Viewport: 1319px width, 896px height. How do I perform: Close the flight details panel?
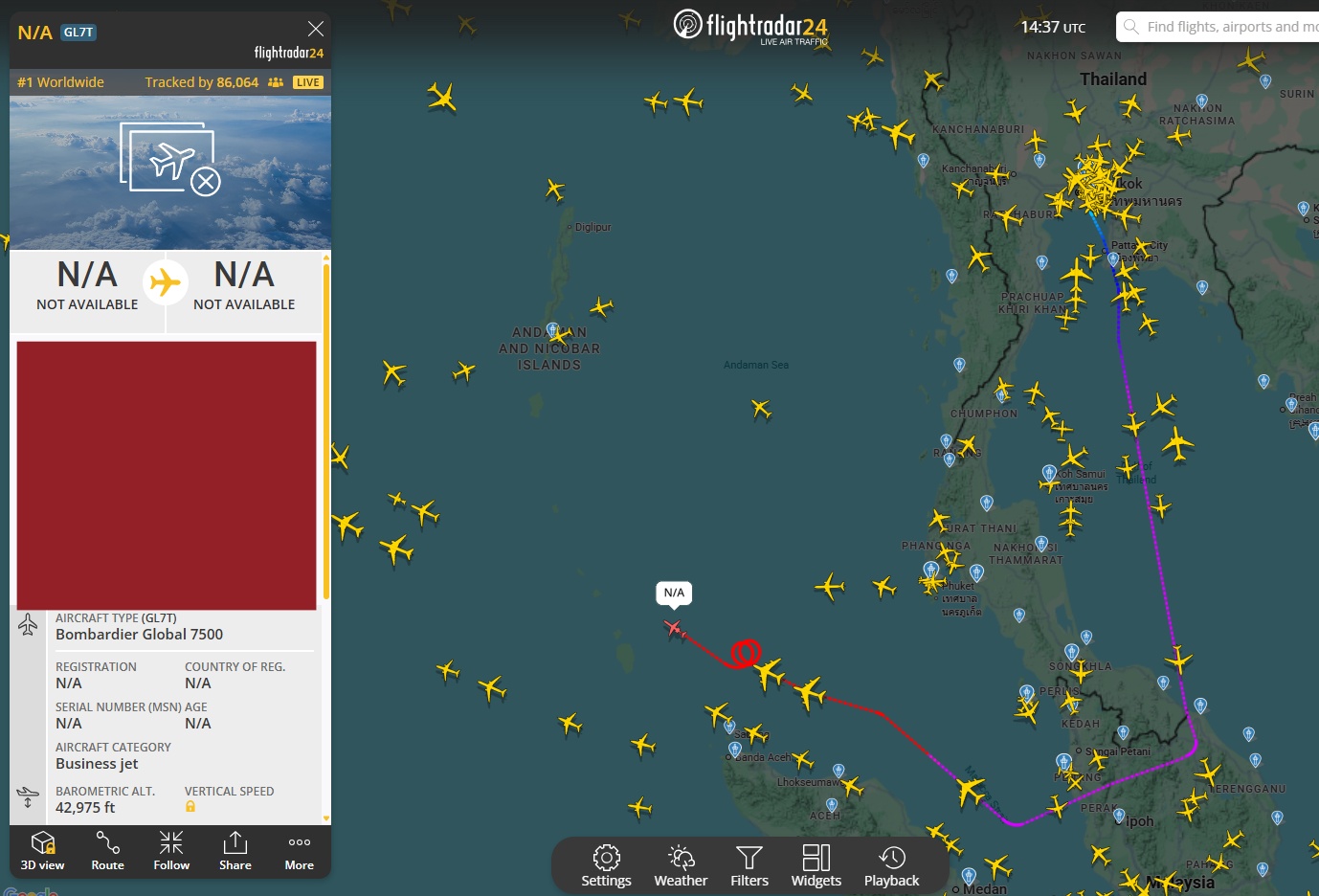(x=315, y=29)
